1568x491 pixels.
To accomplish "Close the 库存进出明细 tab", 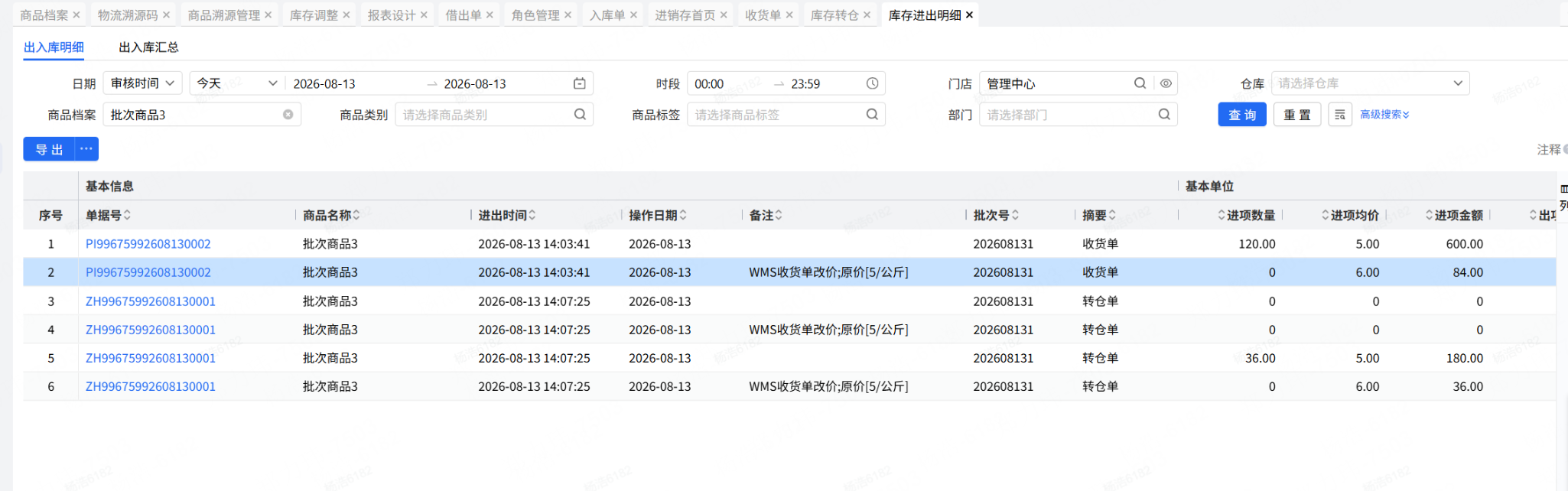I will [x=970, y=15].
